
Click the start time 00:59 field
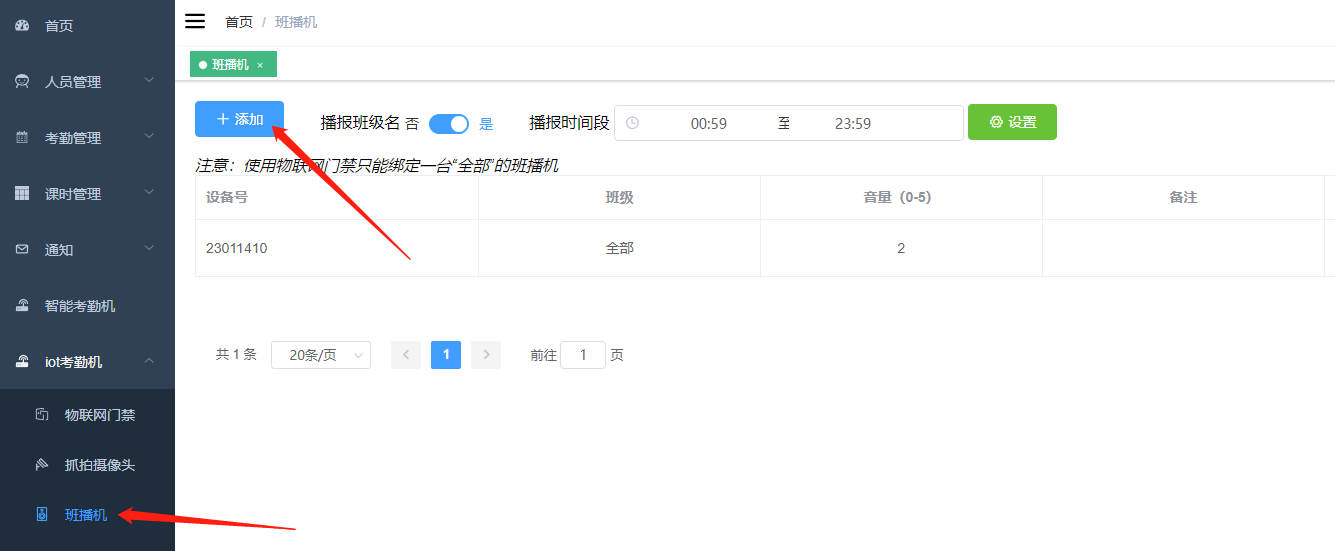(x=709, y=124)
